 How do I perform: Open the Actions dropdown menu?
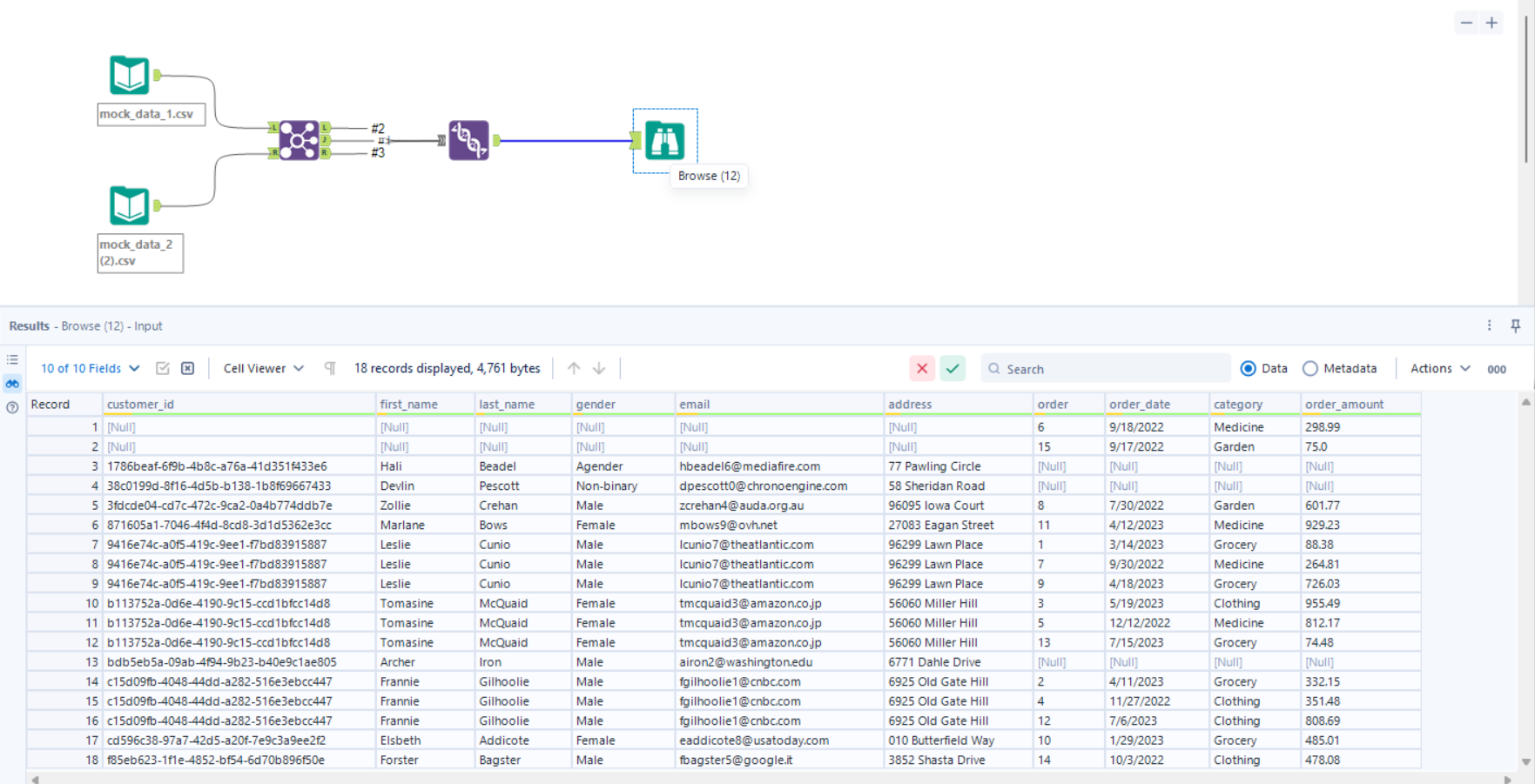[x=1439, y=369]
